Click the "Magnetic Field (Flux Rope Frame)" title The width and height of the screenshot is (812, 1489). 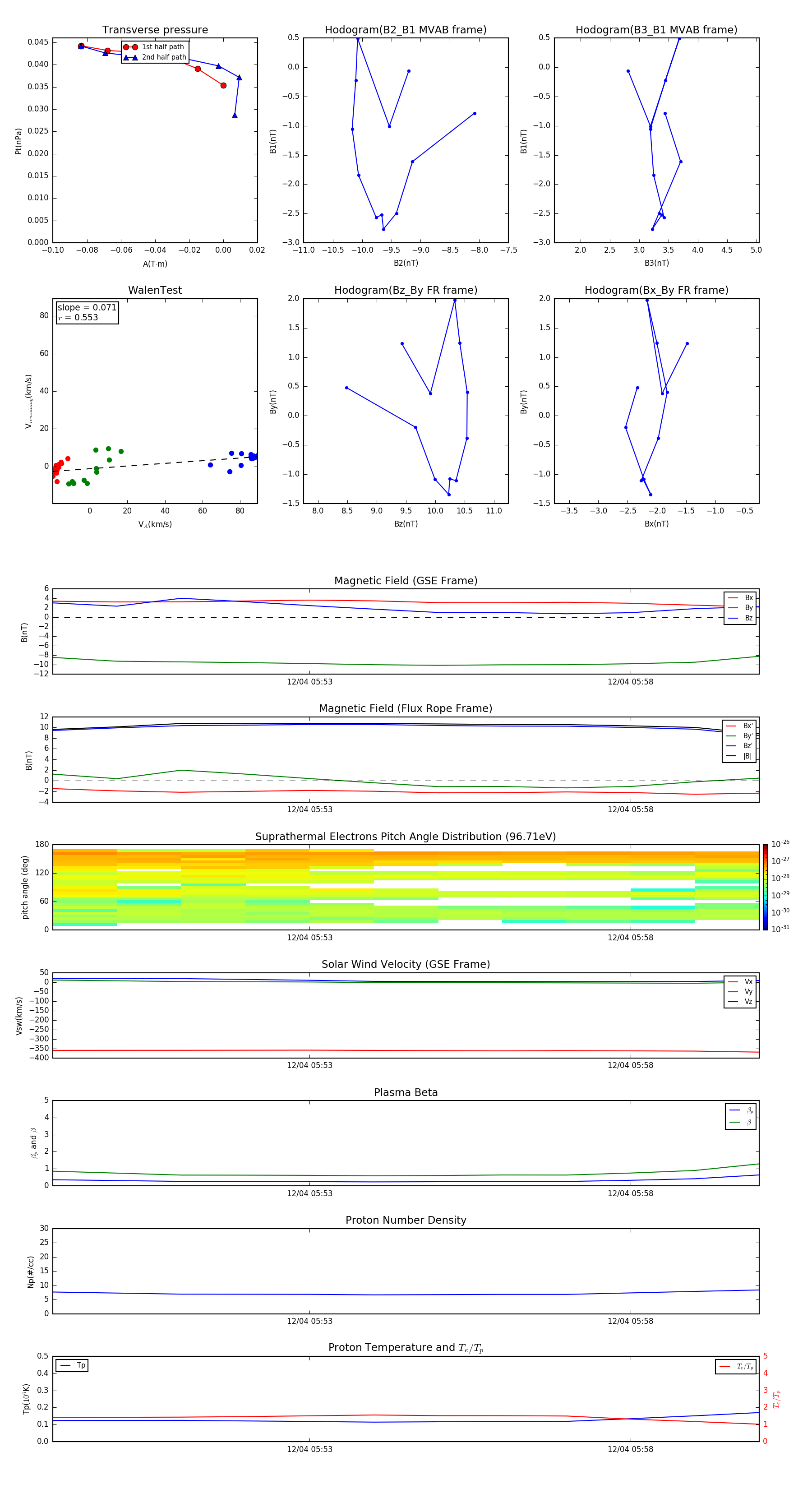click(406, 709)
